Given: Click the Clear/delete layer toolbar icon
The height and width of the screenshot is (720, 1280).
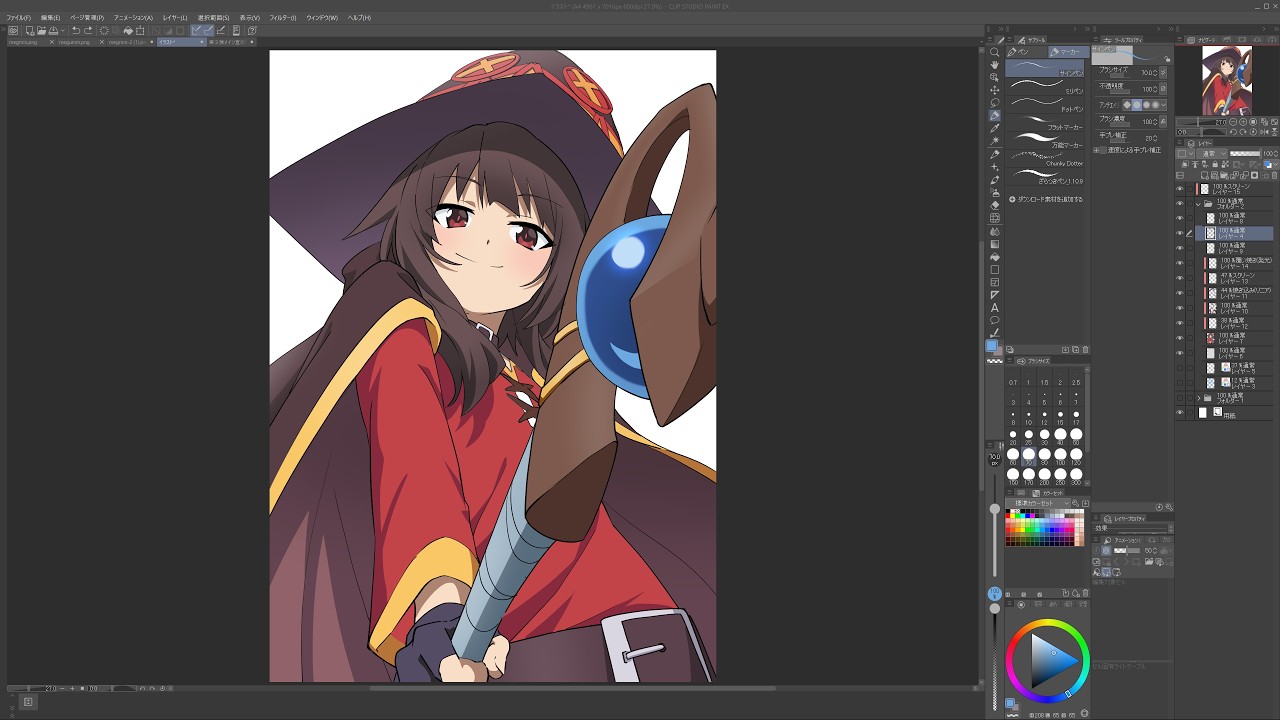Looking at the screenshot, I should coord(104,31).
